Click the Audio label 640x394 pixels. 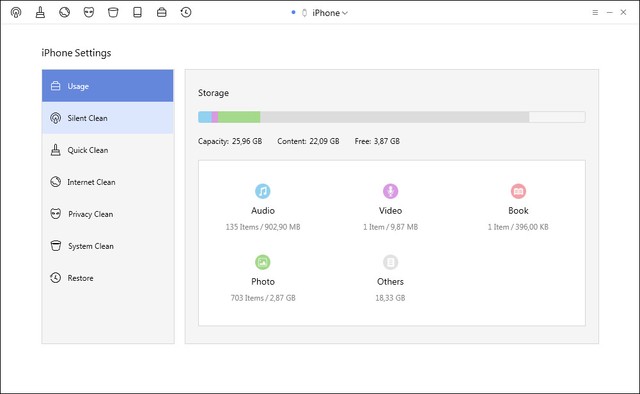263,211
